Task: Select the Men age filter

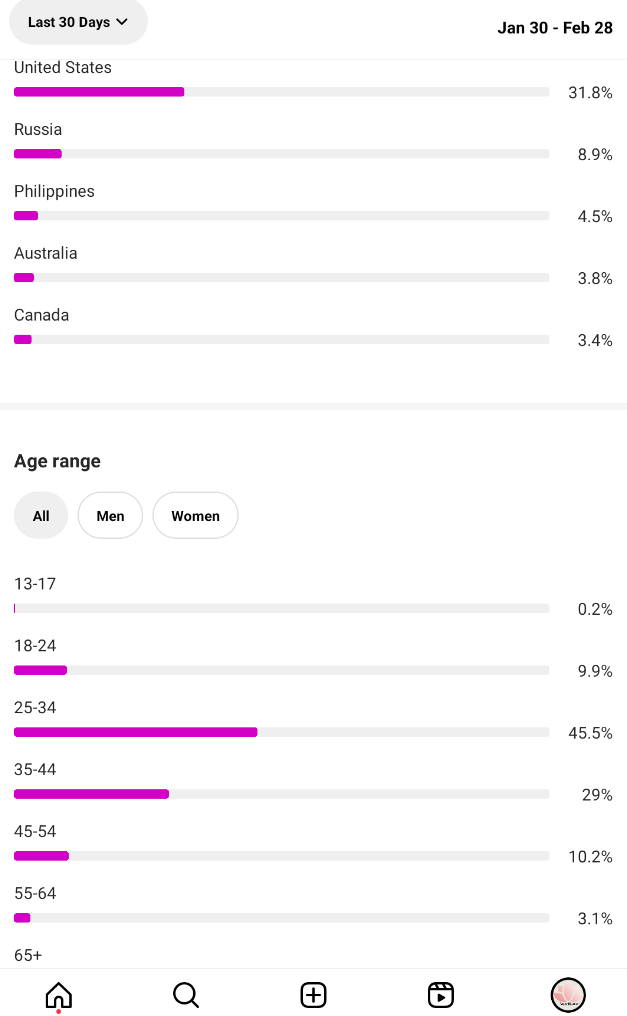Action: pyautogui.click(x=110, y=516)
